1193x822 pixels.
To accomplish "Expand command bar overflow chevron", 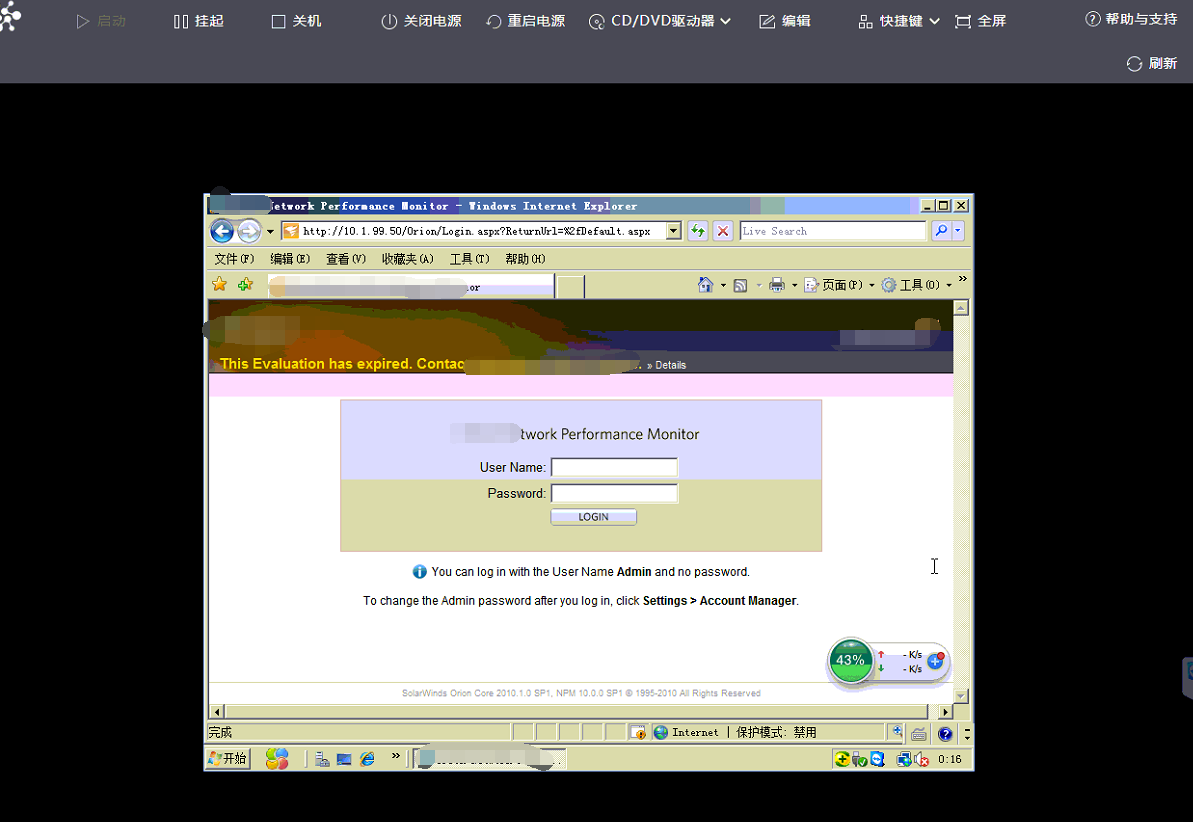I will (x=962, y=279).
